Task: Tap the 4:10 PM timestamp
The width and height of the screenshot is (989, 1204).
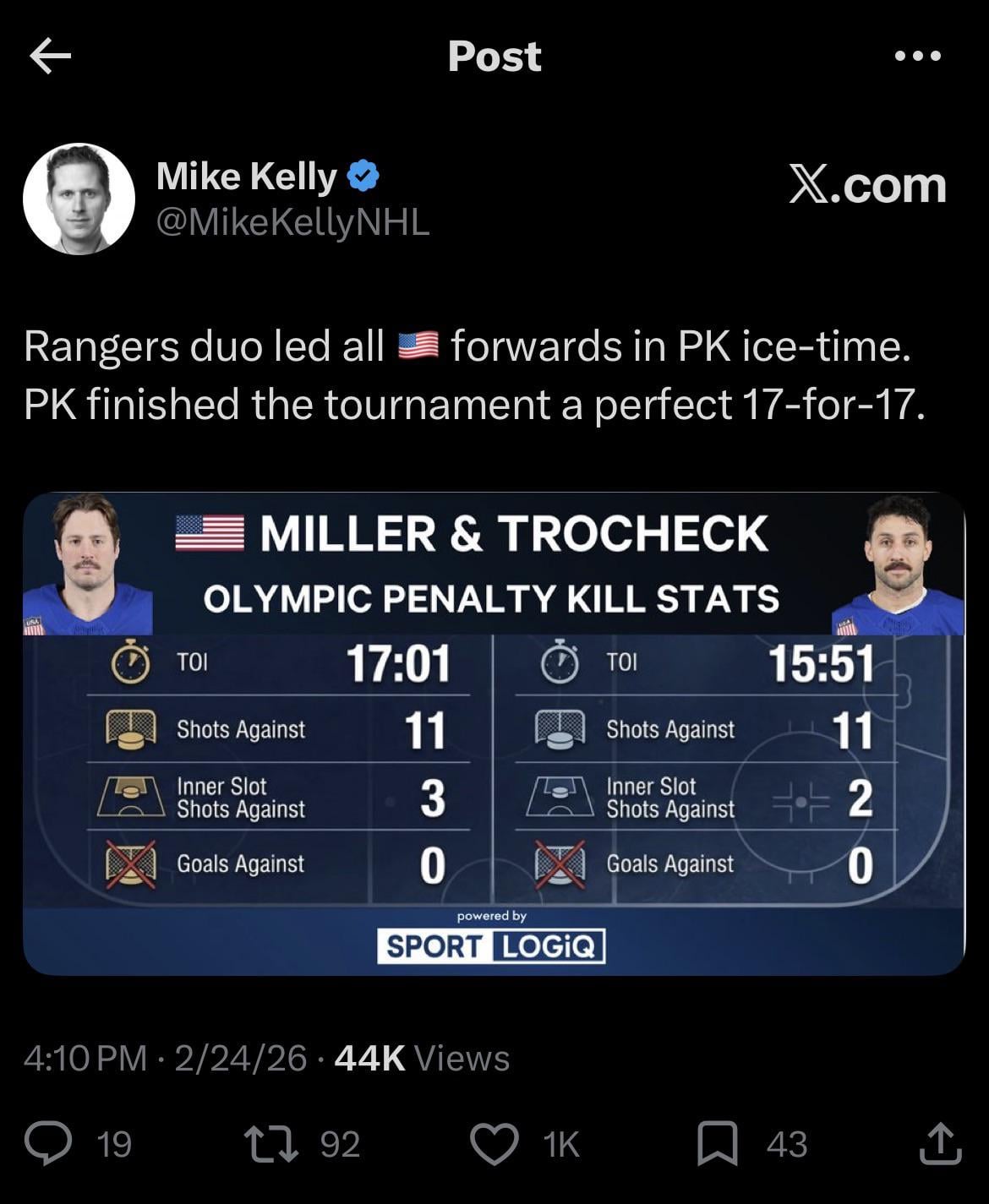Action: pyautogui.click(x=85, y=1058)
